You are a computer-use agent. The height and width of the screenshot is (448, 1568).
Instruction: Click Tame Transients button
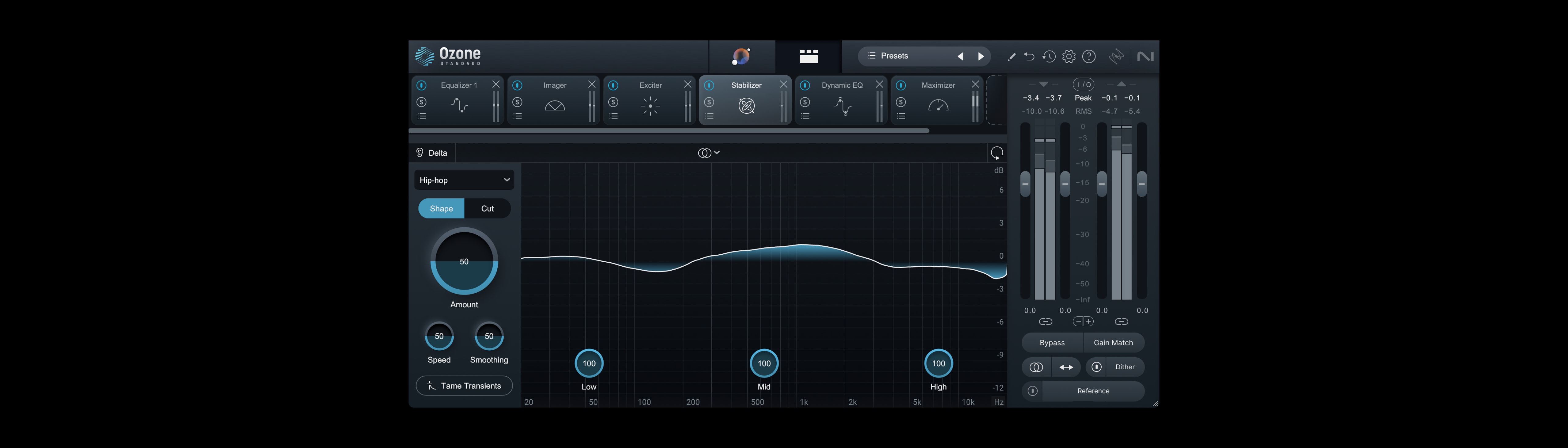464,386
